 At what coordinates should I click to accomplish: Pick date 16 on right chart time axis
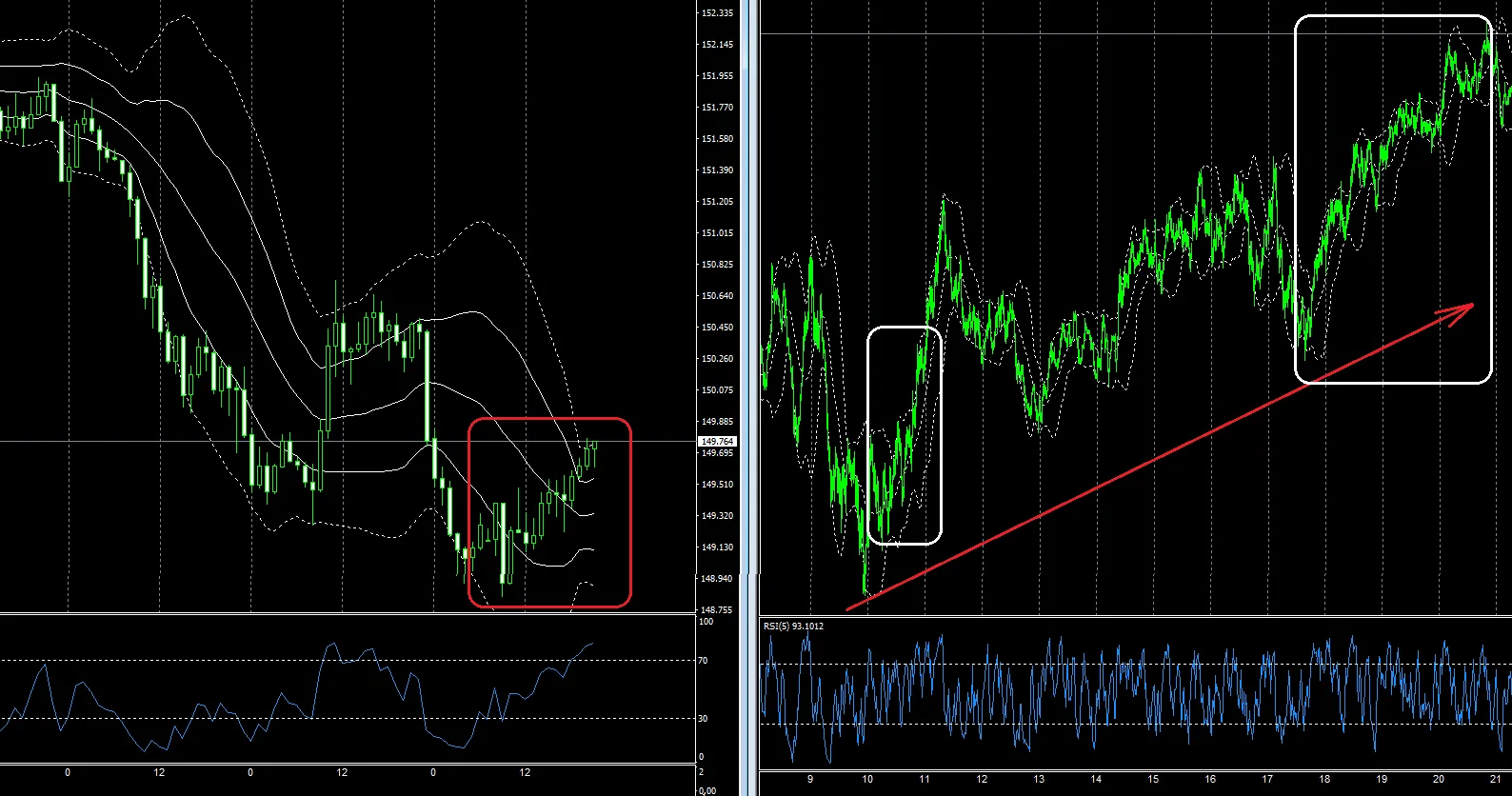1210,779
